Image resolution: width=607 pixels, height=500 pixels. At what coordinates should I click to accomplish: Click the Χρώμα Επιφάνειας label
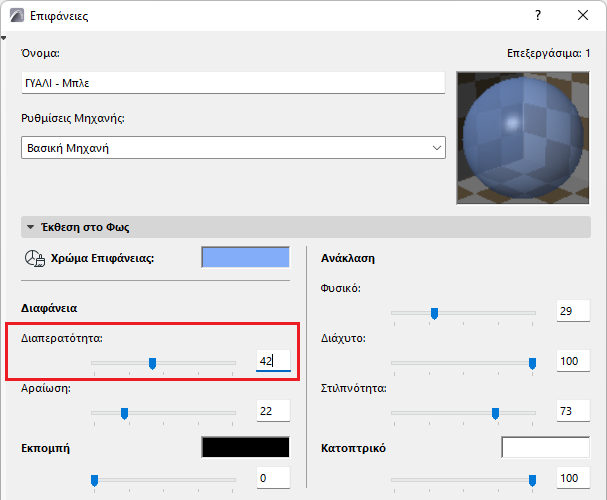[x=102, y=258]
